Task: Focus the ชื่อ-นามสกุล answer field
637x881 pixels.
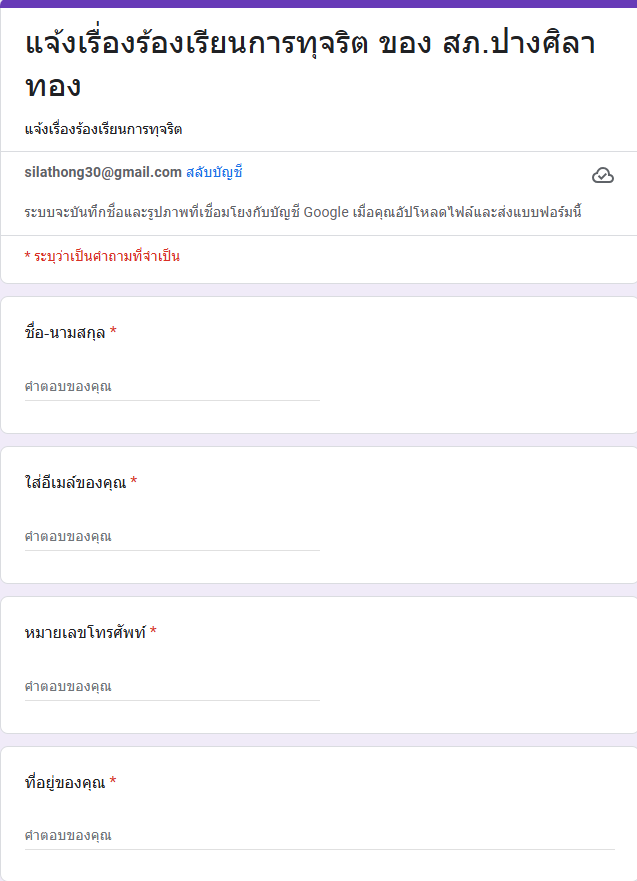Action: [x=172, y=386]
